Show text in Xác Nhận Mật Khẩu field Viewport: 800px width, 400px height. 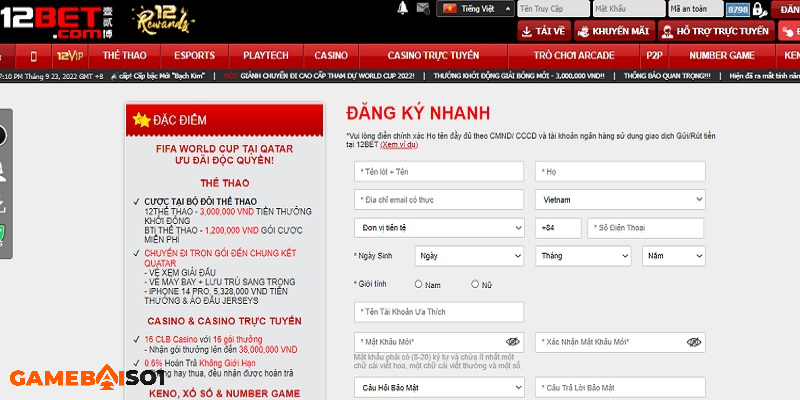coord(694,342)
